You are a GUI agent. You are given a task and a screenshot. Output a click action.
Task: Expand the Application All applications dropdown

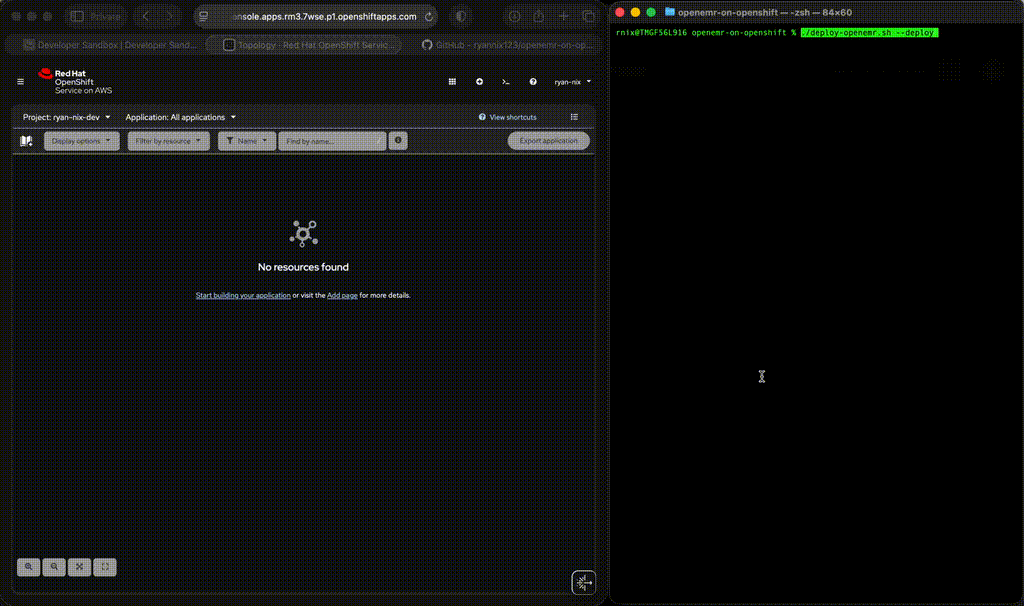180,117
